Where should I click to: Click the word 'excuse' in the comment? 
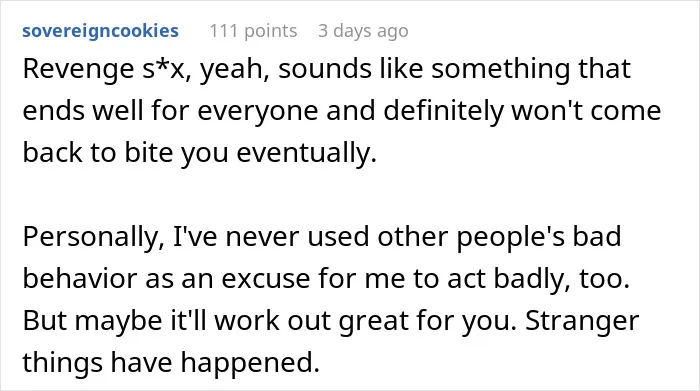(266, 280)
